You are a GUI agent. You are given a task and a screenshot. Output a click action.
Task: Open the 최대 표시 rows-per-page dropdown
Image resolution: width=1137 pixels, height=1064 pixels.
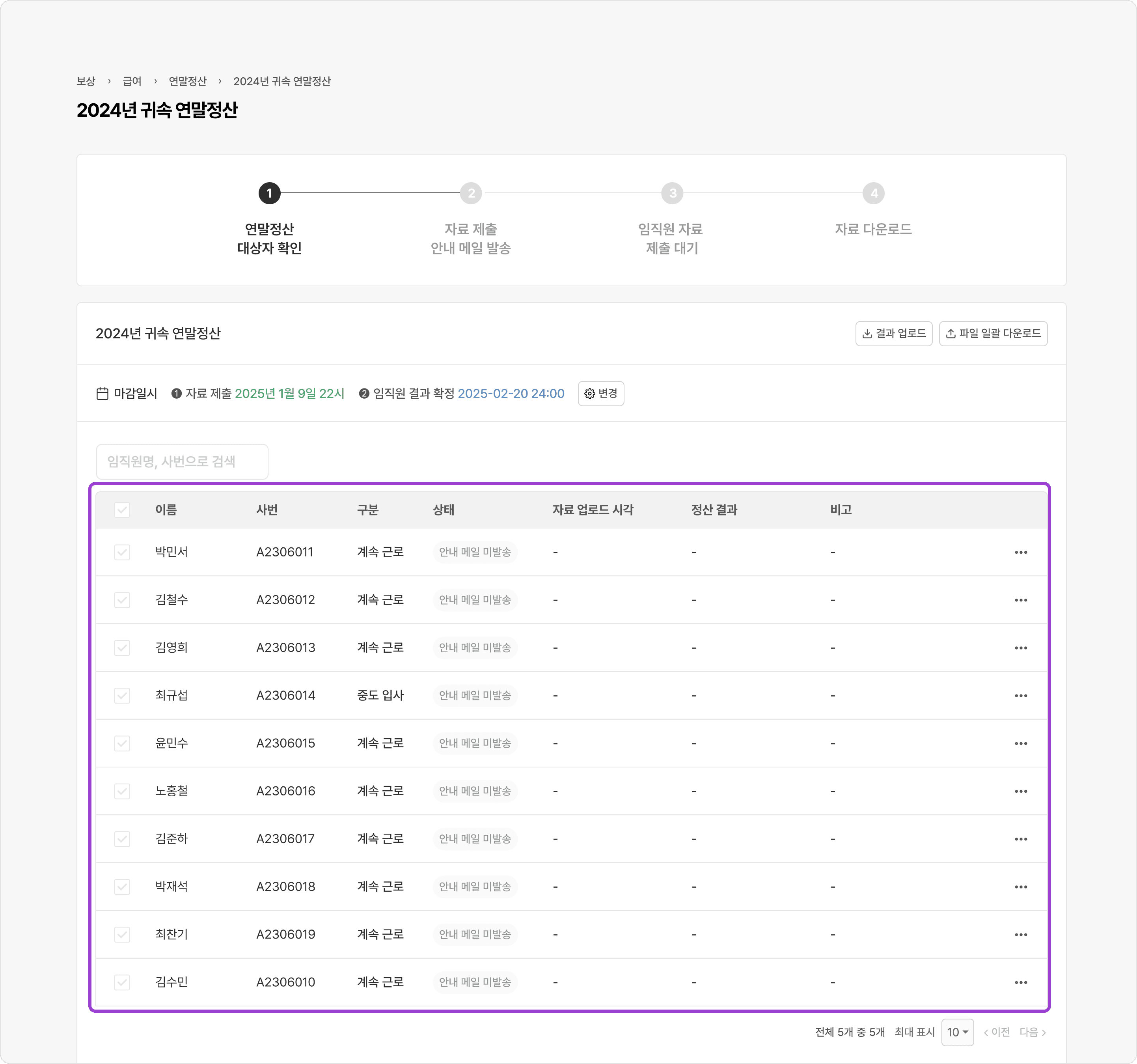(957, 1032)
